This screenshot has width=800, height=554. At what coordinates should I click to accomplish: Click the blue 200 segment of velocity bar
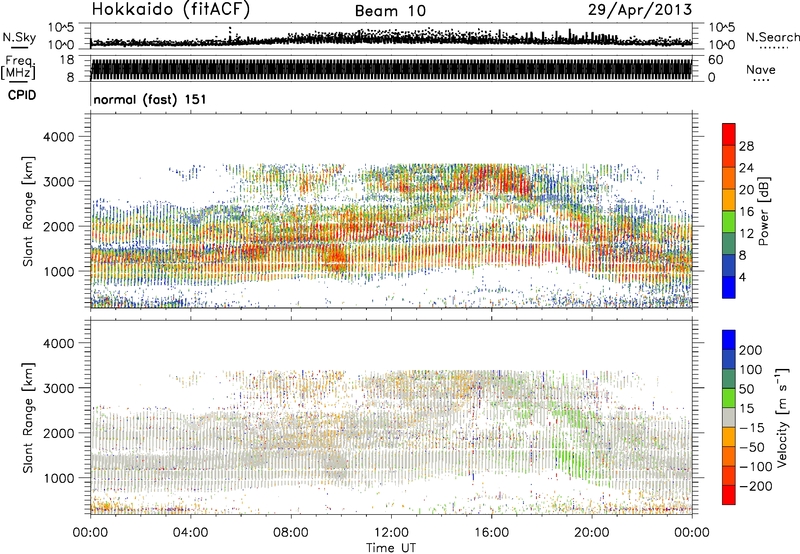[x=729, y=340]
